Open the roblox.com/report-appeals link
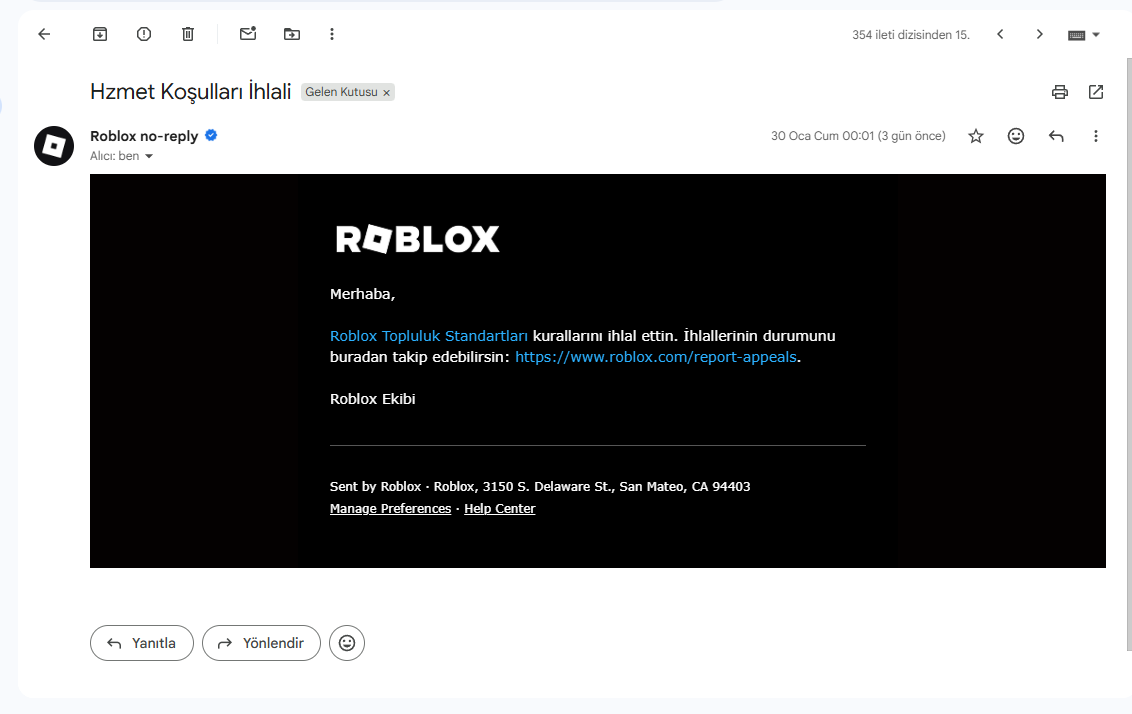Screen dimensions: 1132x714 (656, 357)
